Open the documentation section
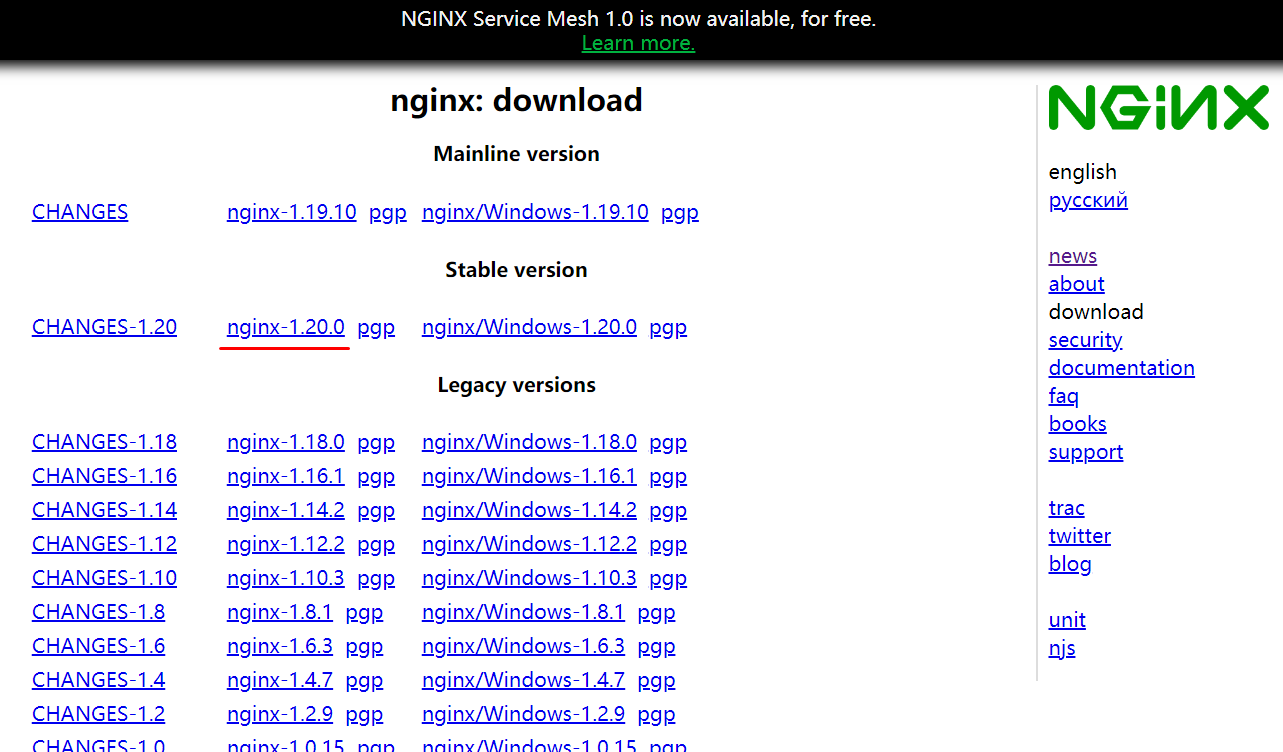 (1121, 368)
